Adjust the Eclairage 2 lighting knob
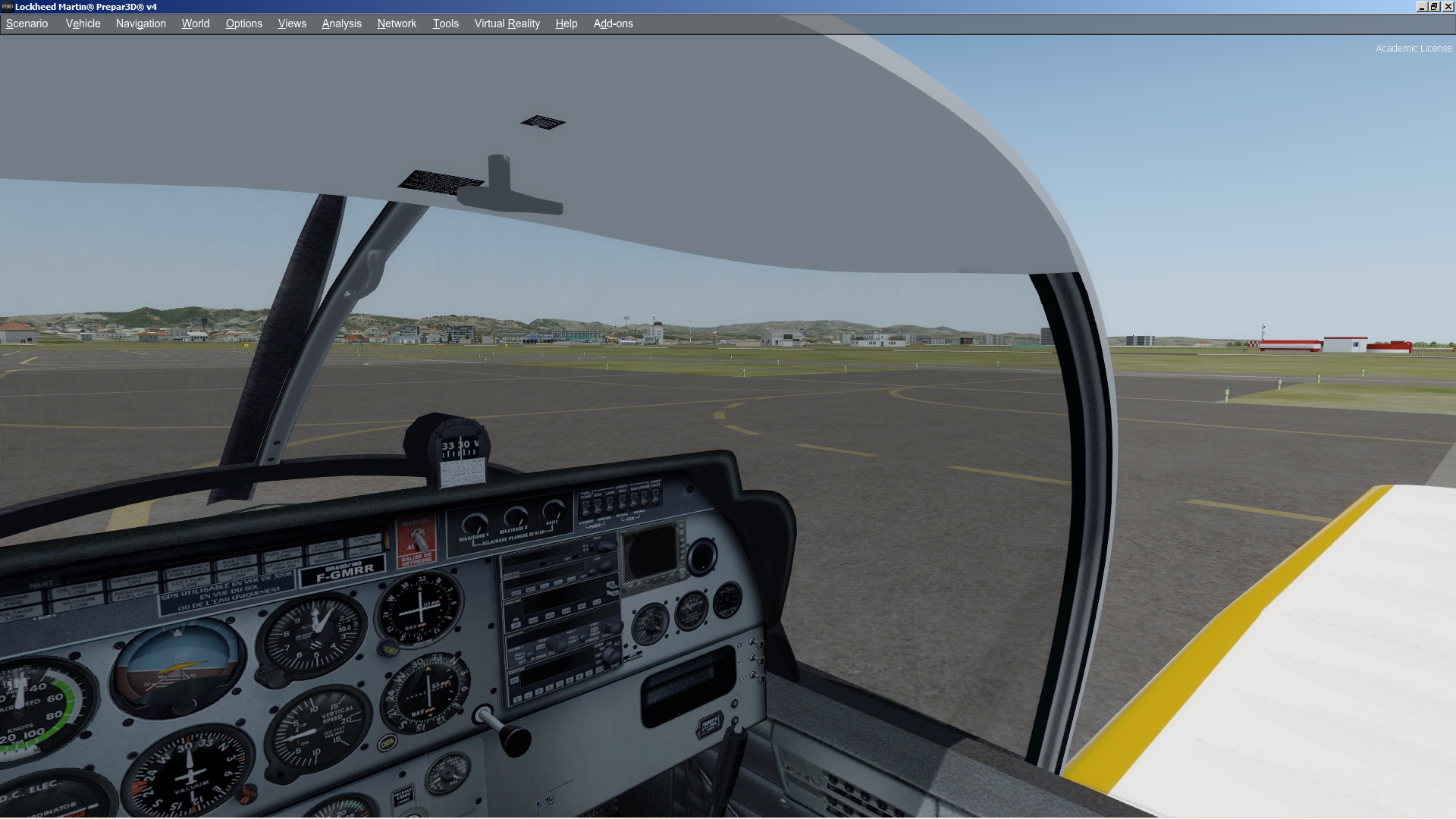1456x819 pixels. pos(515,517)
